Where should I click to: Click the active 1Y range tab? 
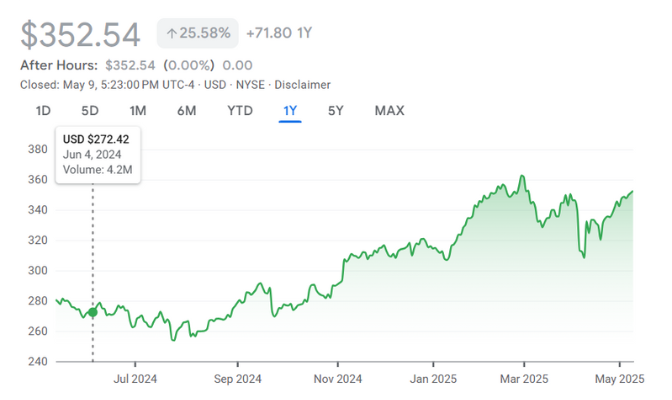click(x=290, y=111)
